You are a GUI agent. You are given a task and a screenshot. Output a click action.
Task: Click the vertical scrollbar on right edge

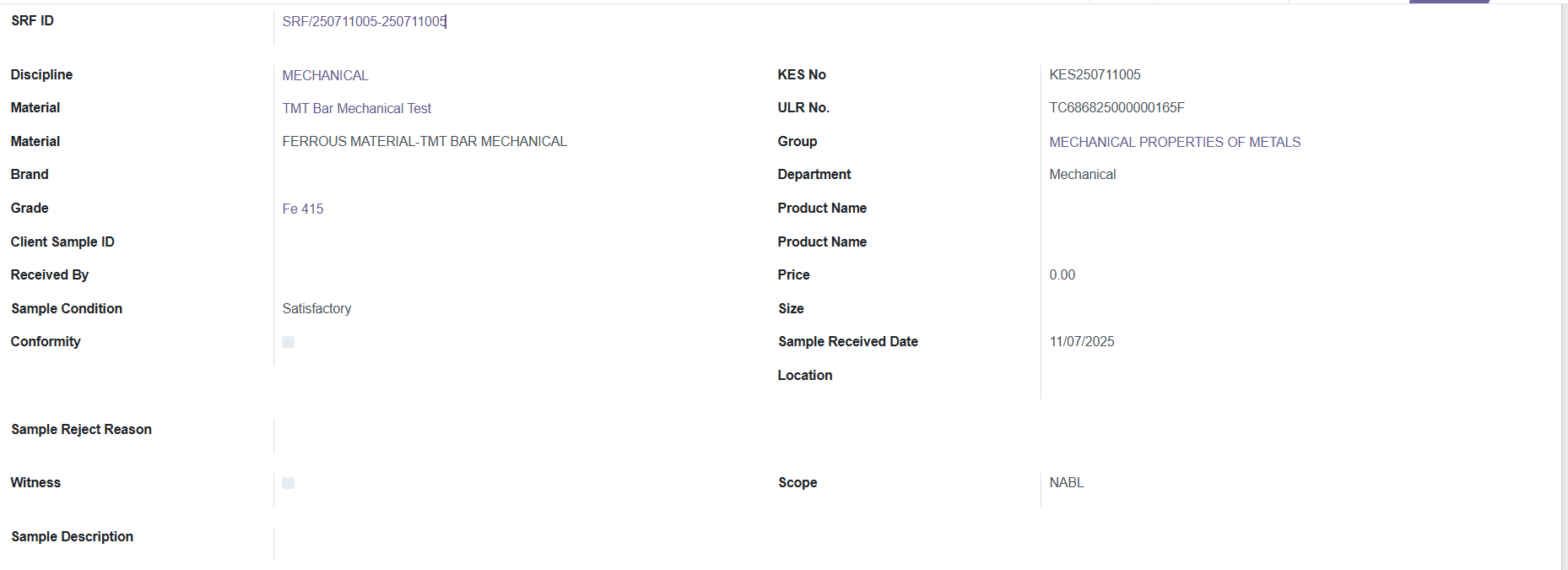click(x=1564, y=287)
